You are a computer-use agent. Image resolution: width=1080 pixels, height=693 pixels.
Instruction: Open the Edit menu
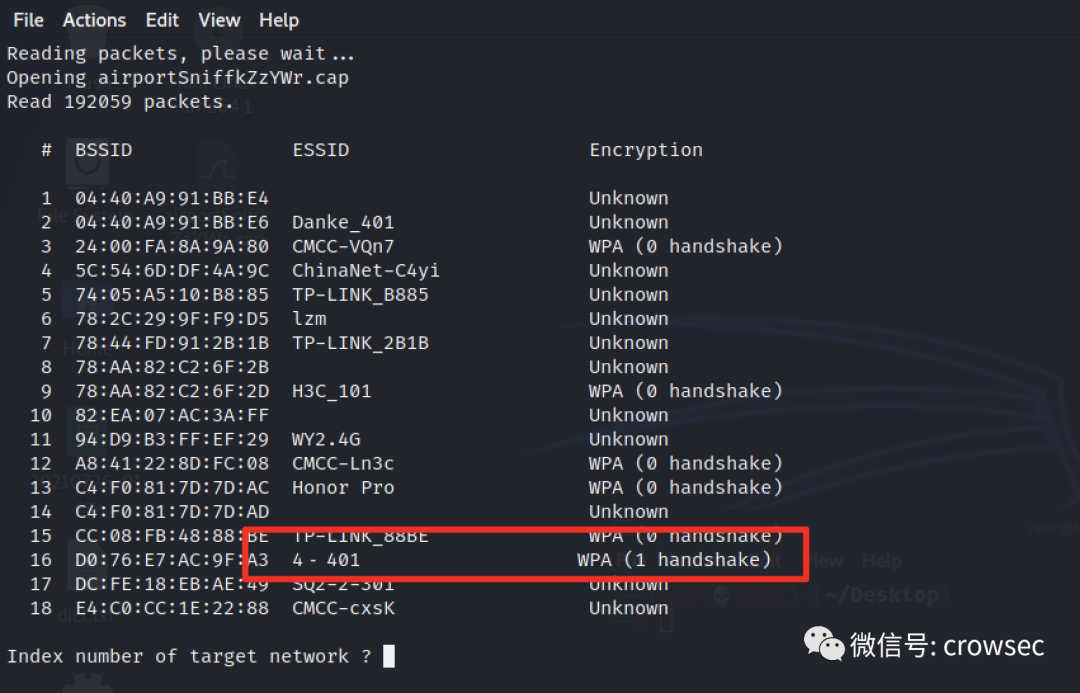coord(162,20)
